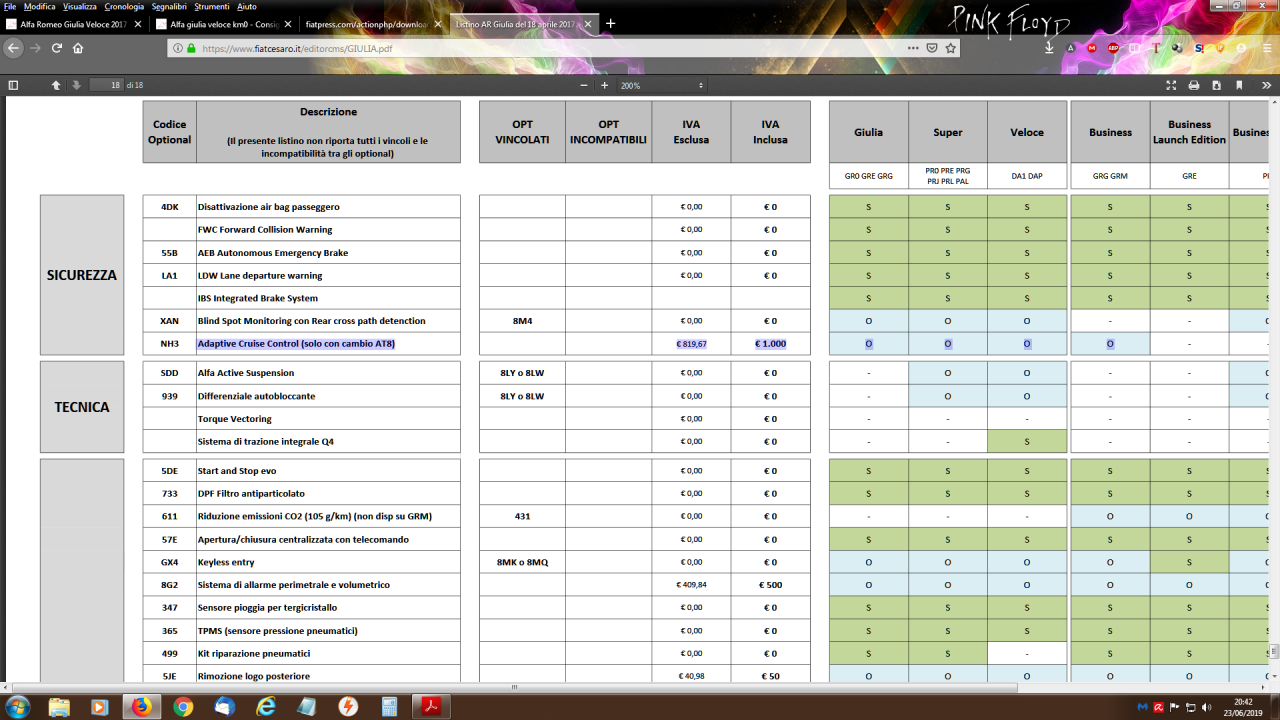Click the PDF zoom out minus button
Viewport: 1280px width, 720px height.
pyautogui.click(x=584, y=85)
